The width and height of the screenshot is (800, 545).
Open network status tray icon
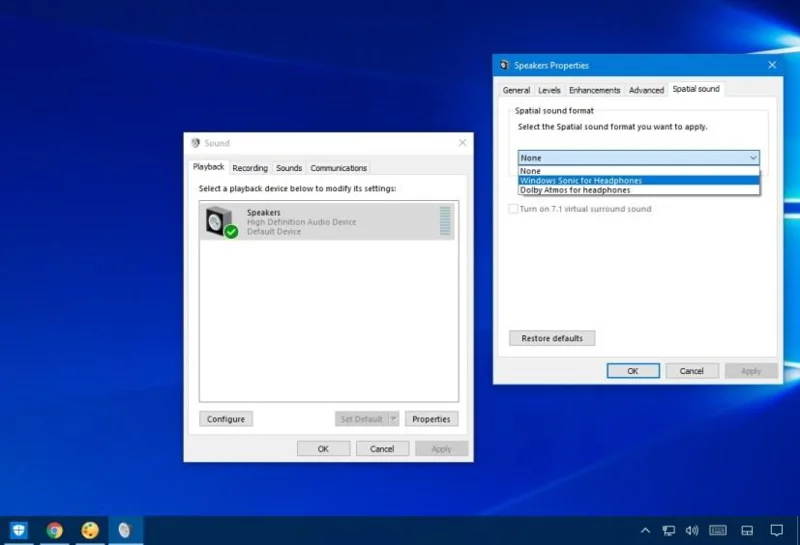pos(668,531)
